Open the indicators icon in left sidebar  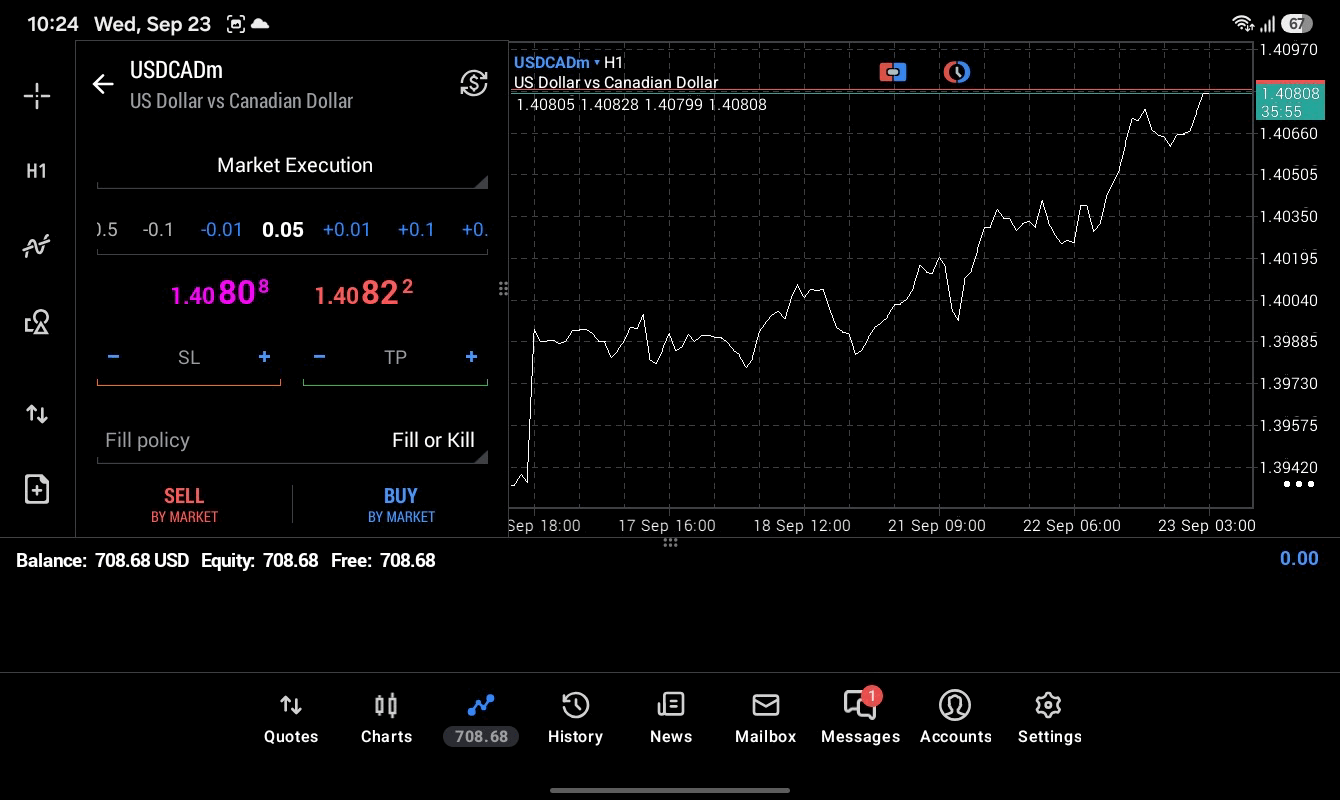(x=37, y=246)
